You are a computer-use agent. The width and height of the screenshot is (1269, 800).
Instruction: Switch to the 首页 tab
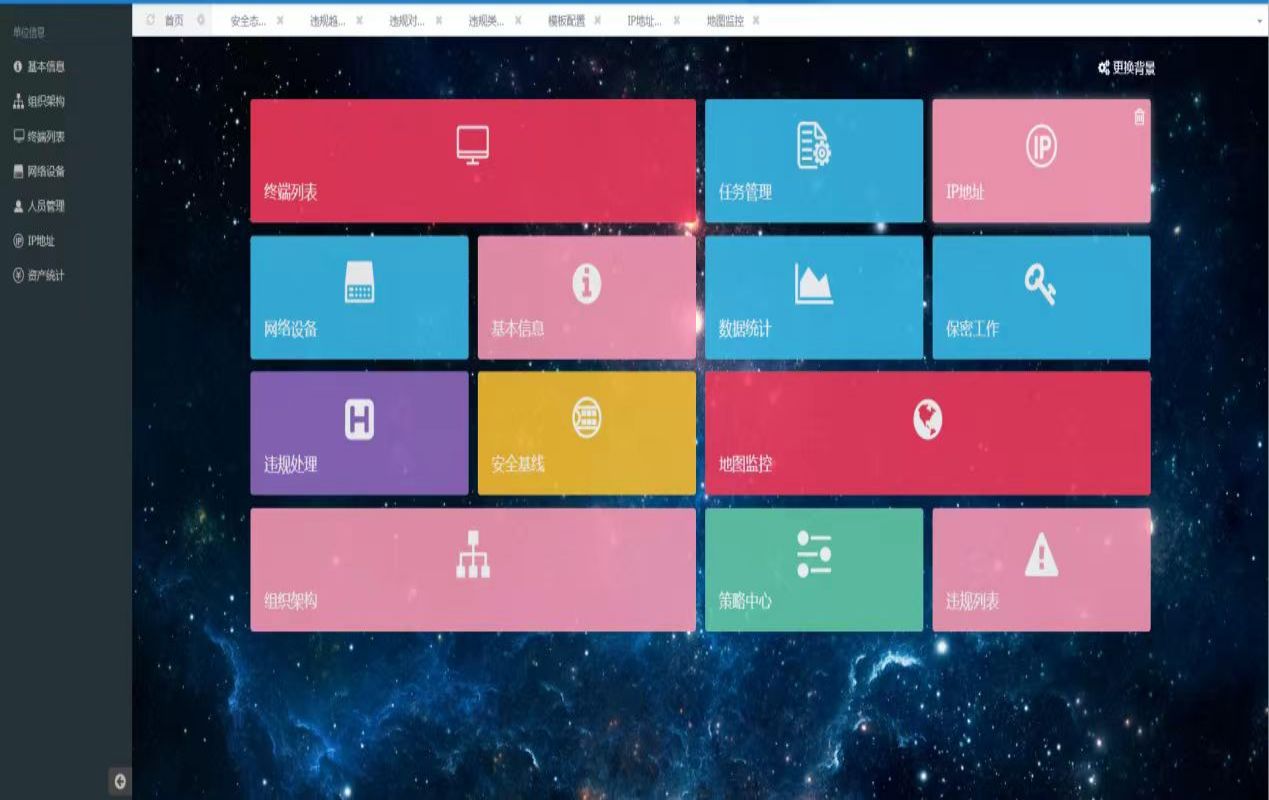174,20
